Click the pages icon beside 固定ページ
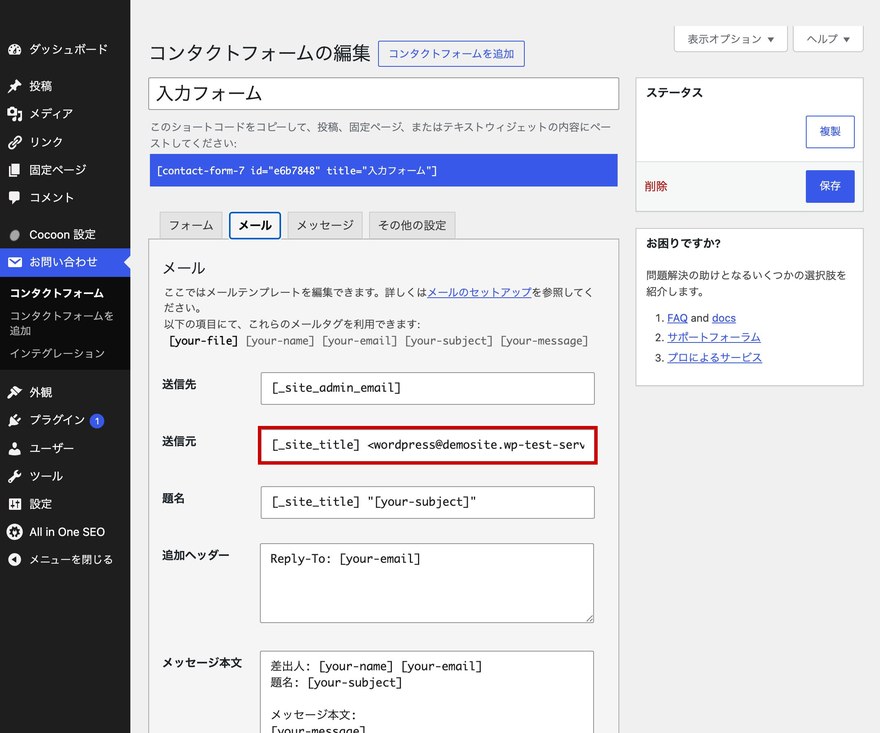Image resolution: width=880 pixels, height=733 pixels. (15, 169)
